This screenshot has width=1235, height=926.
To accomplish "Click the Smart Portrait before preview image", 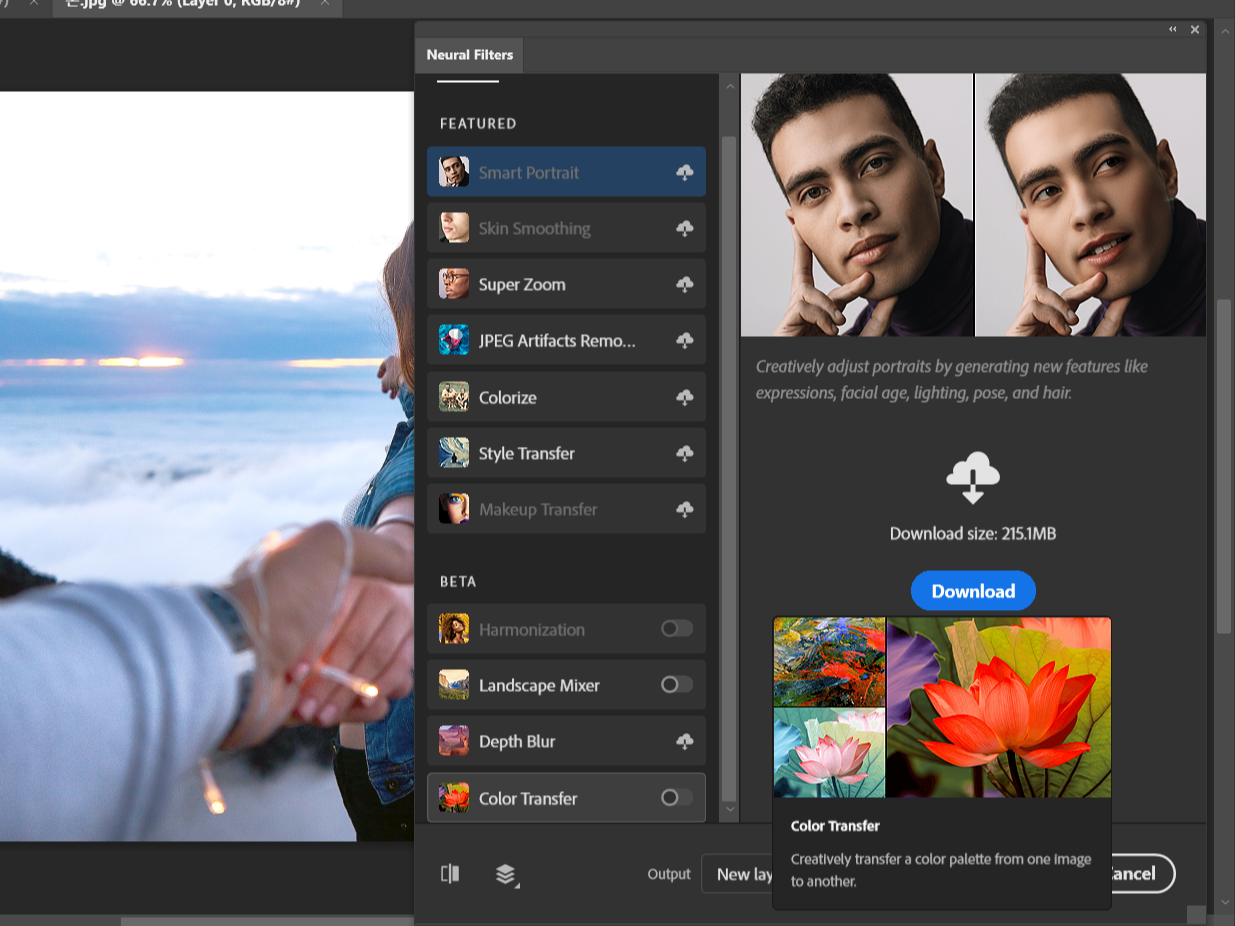I will 857,205.
